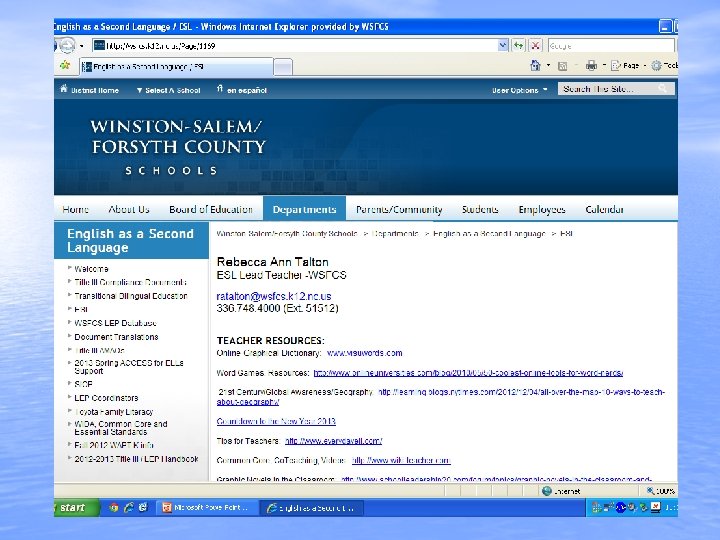
Task: Click the feeds icon in toolbar
Action: [x=562, y=66]
